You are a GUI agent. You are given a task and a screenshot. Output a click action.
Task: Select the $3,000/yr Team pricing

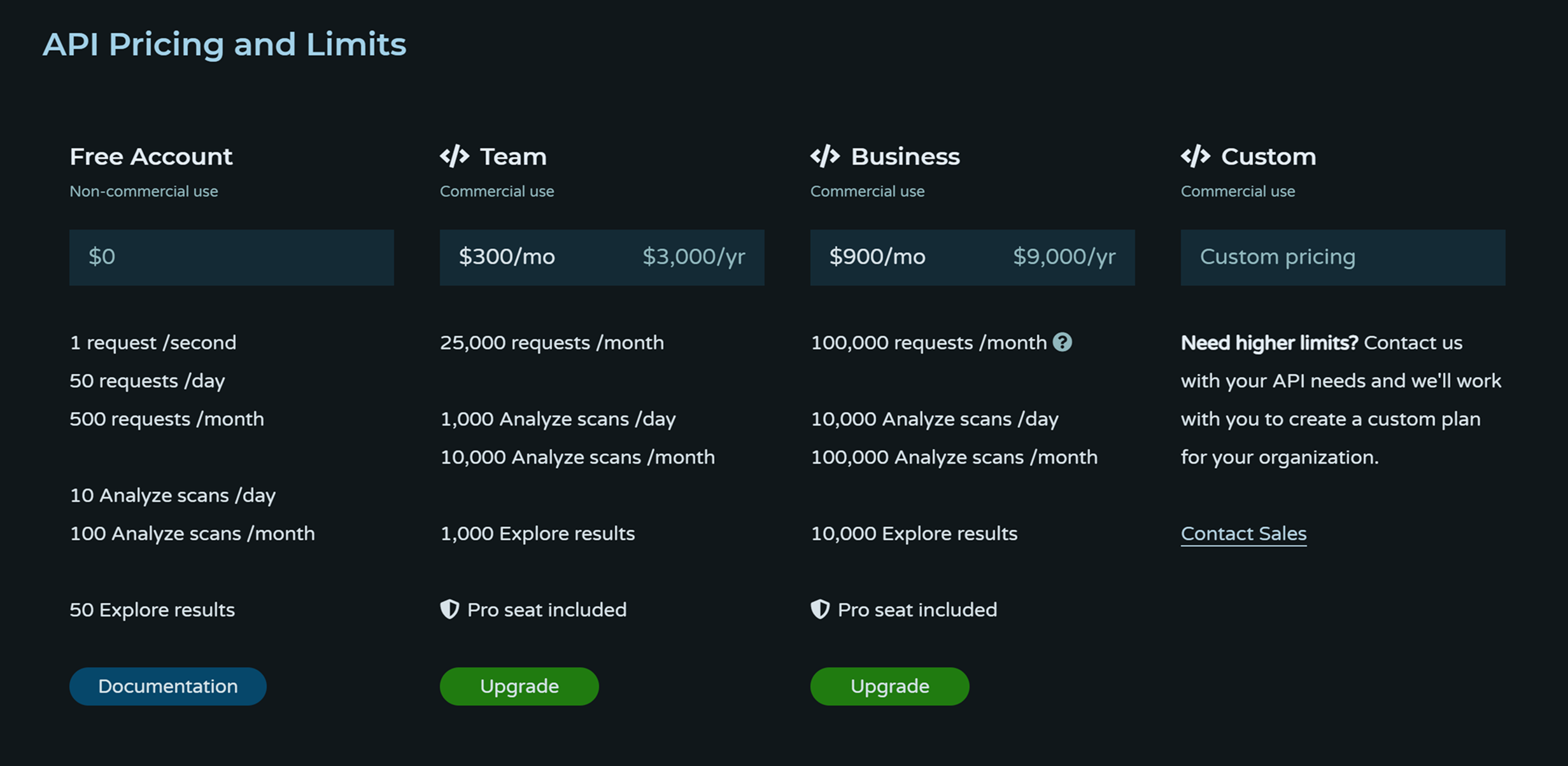[693, 257]
